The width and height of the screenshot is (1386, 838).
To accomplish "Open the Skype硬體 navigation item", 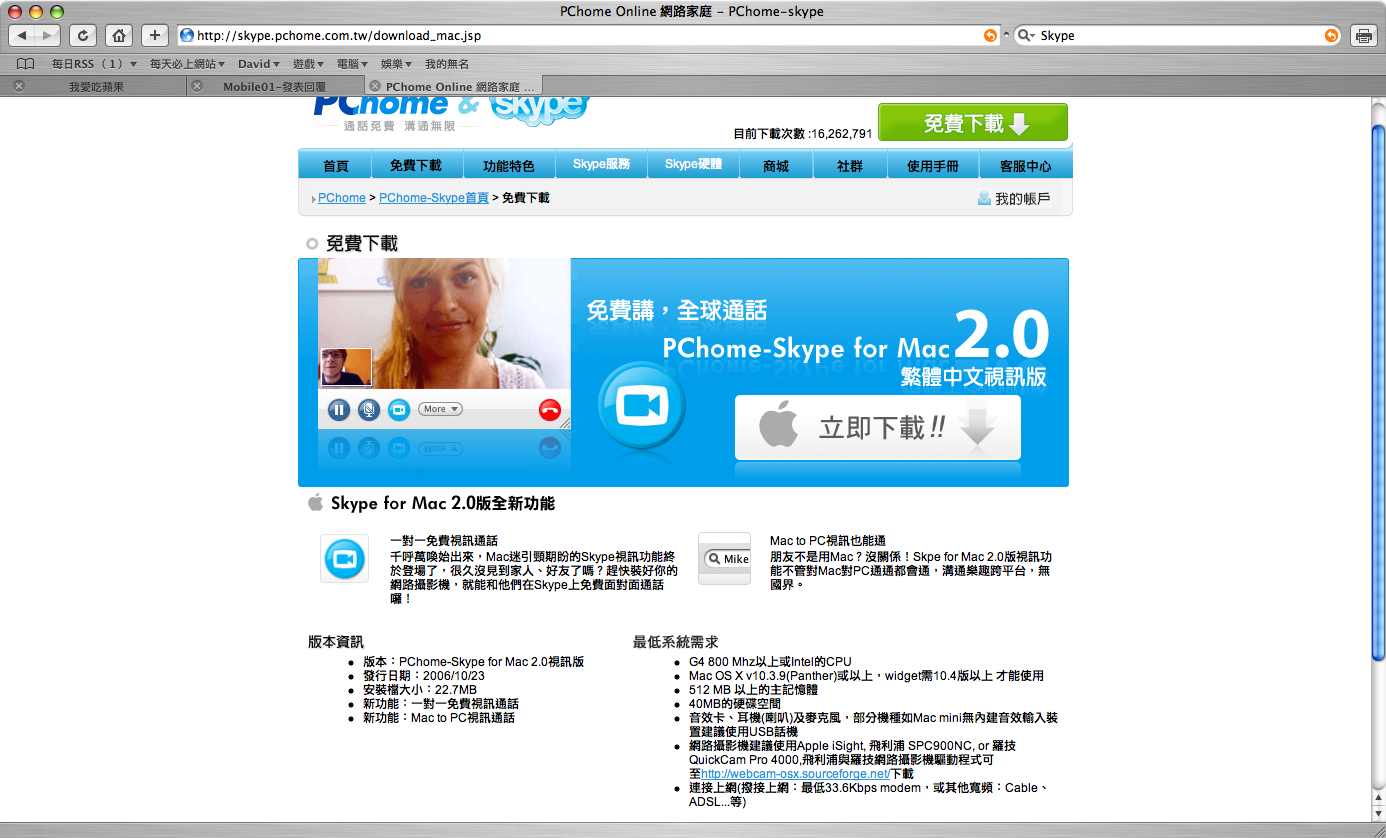I will tap(693, 165).
